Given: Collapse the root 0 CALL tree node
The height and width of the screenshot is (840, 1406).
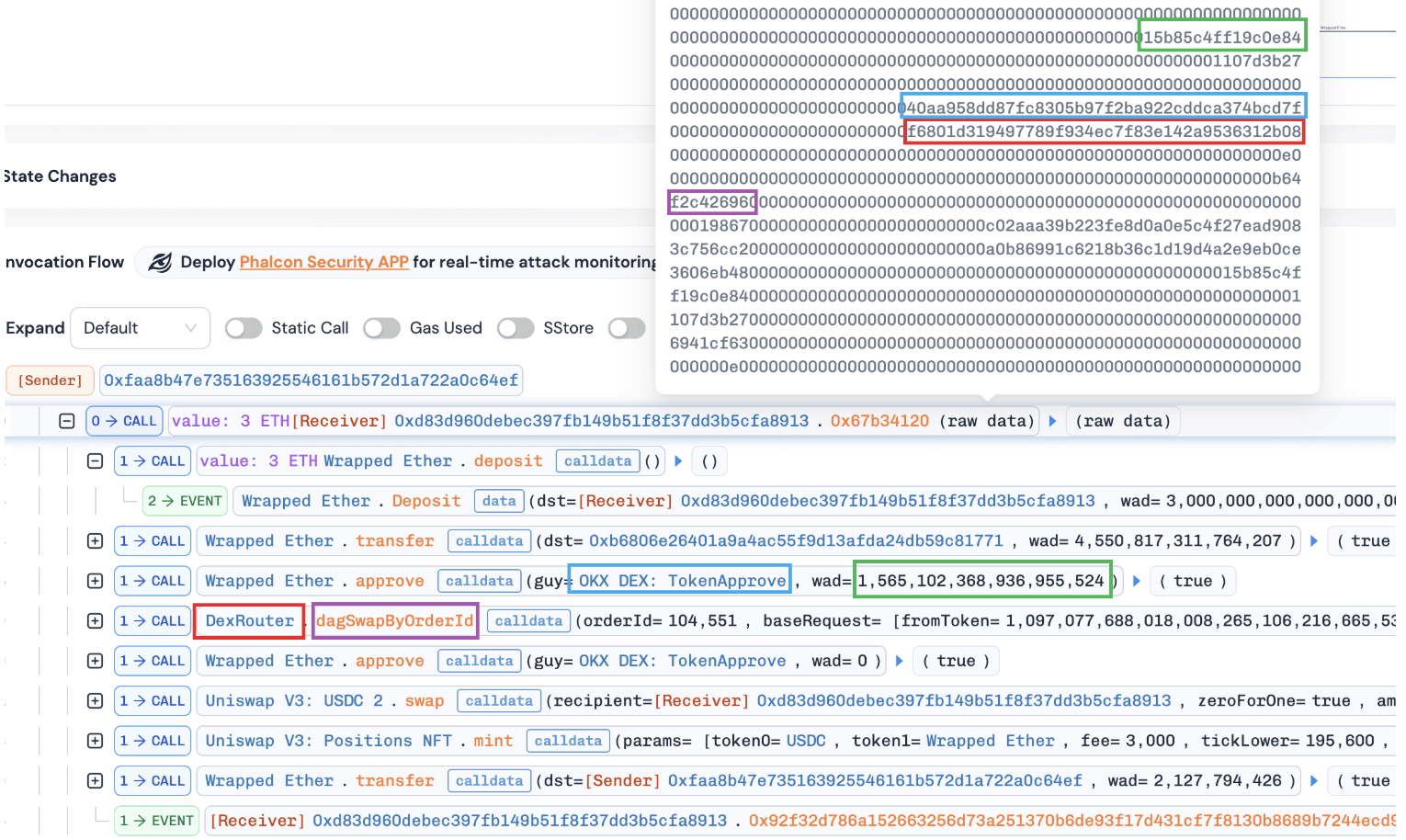Looking at the screenshot, I should point(66,421).
